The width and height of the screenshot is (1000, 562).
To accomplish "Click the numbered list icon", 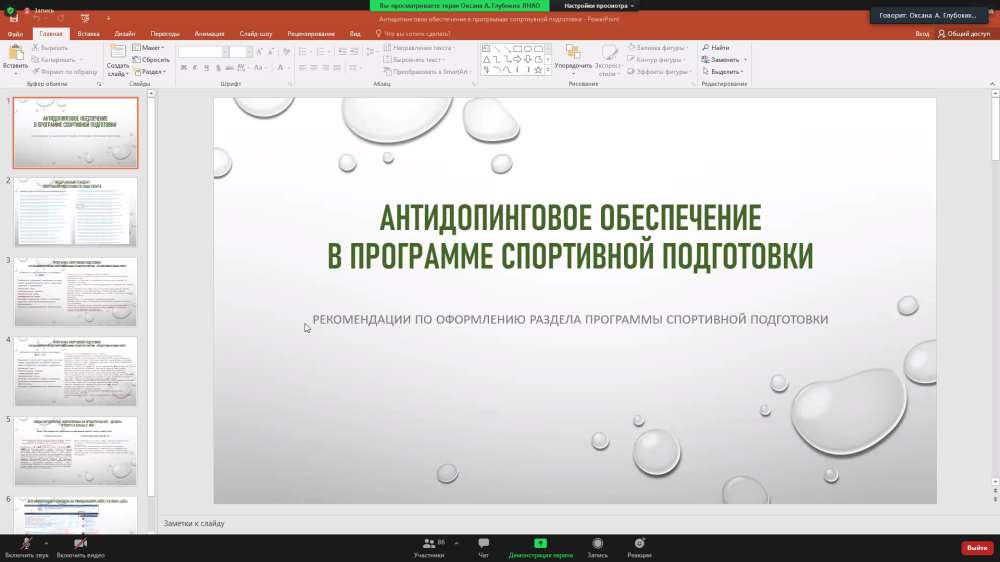I will [x=321, y=52].
